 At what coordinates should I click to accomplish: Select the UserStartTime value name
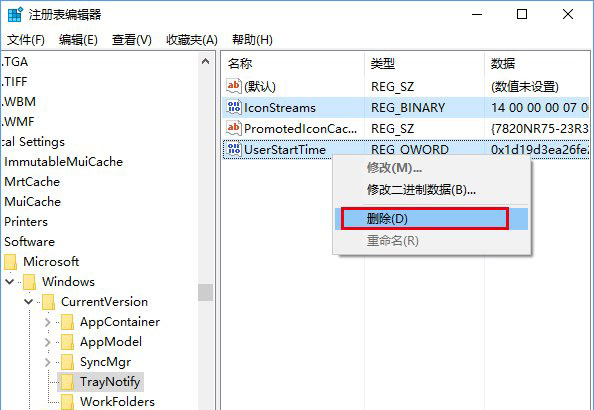tap(285, 150)
